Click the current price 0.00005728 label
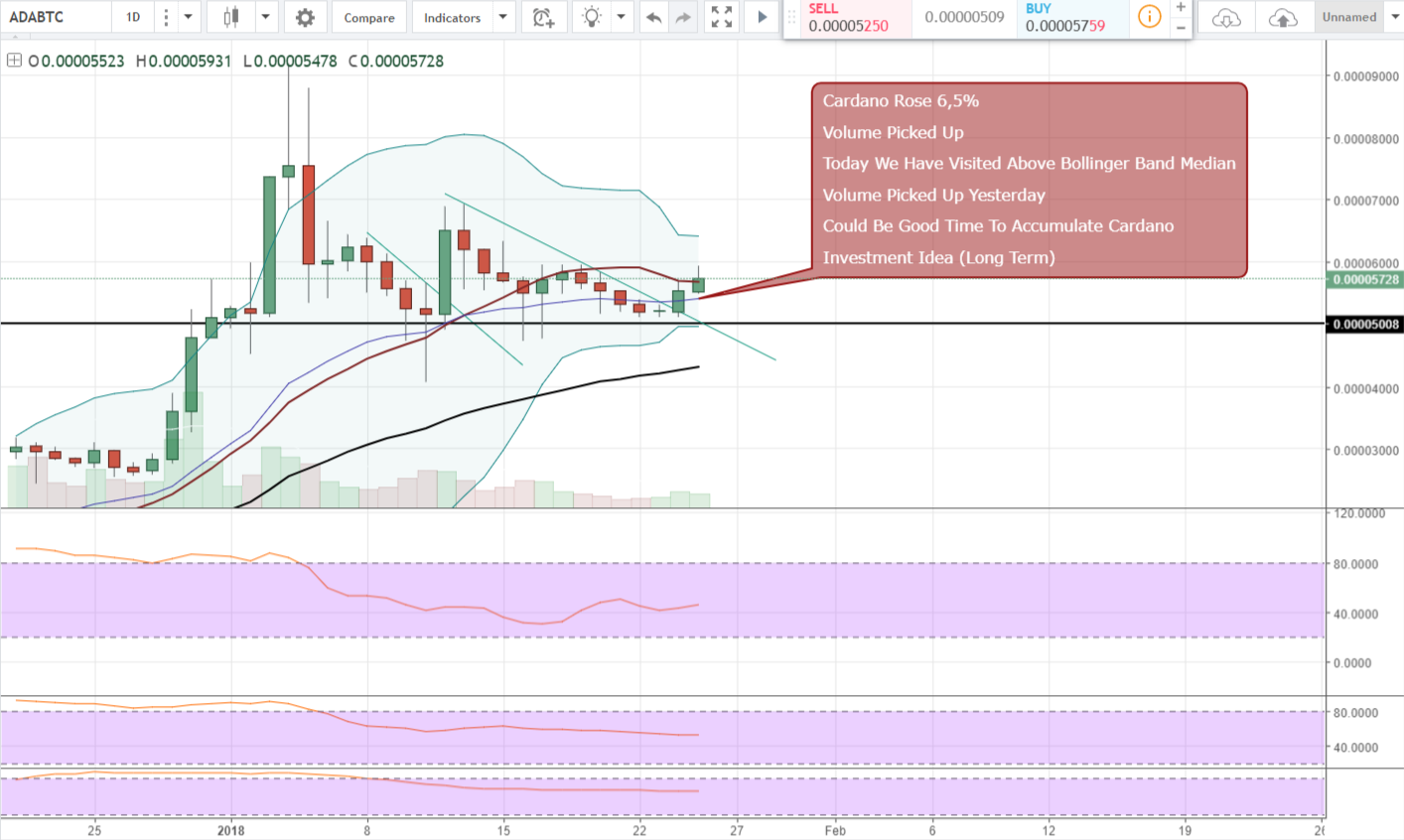 tap(1366, 280)
